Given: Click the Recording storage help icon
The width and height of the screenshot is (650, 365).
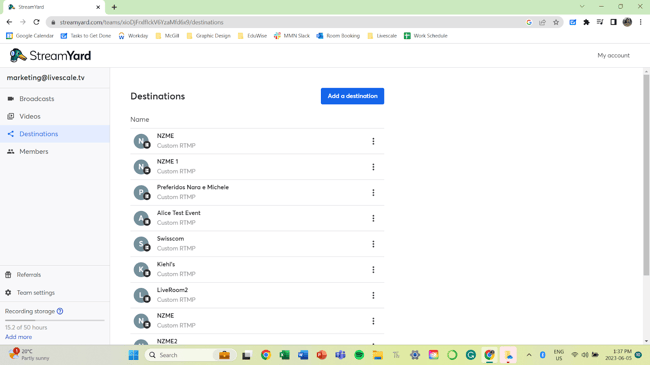Looking at the screenshot, I should (x=60, y=311).
